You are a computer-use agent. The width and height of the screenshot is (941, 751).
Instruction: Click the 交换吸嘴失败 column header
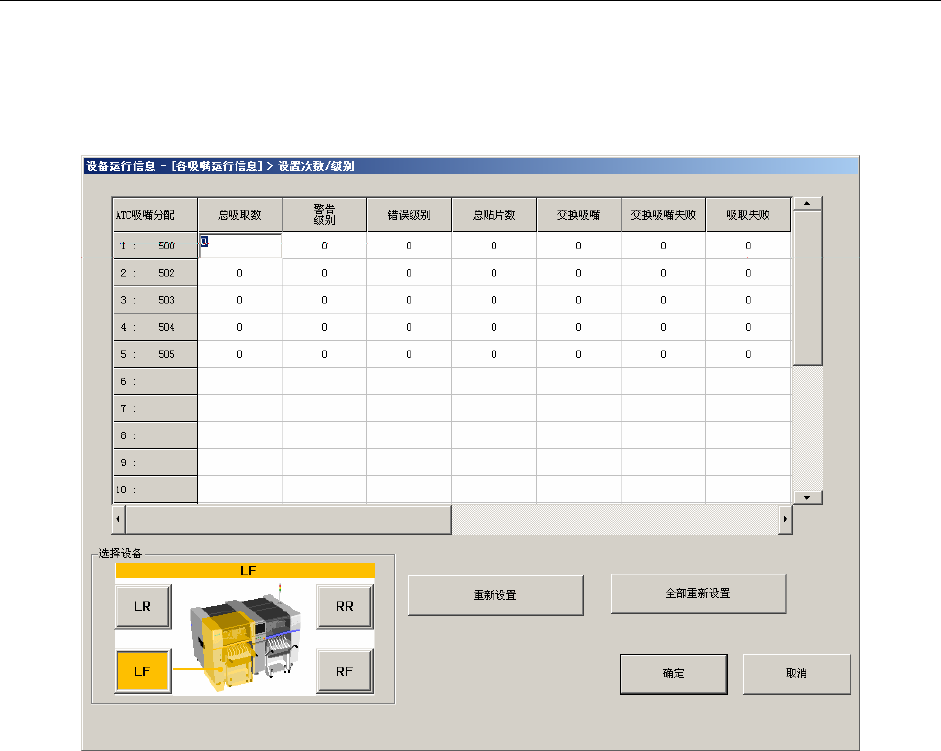(663, 215)
